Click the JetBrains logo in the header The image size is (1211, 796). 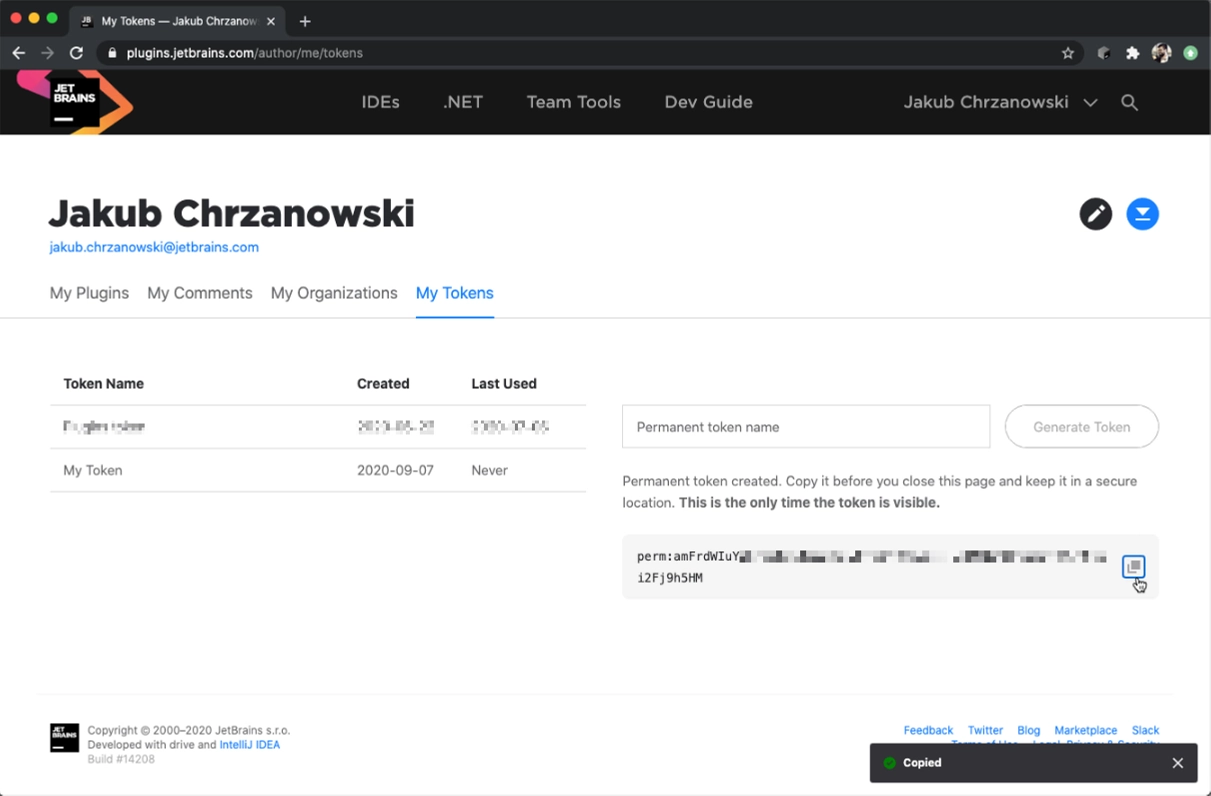click(75, 101)
